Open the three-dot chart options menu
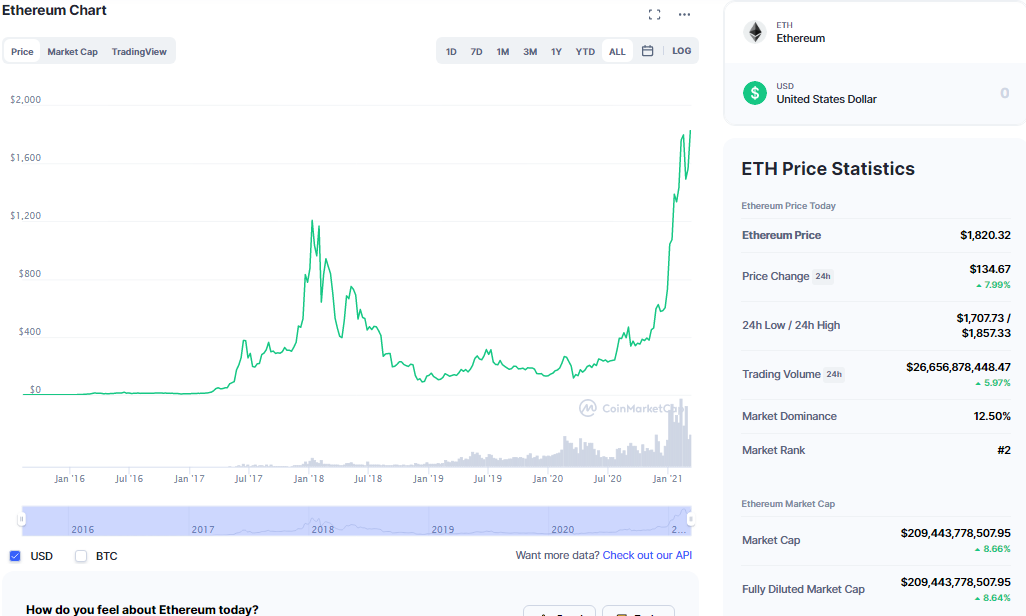The image size is (1026, 616). [x=684, y=14]
